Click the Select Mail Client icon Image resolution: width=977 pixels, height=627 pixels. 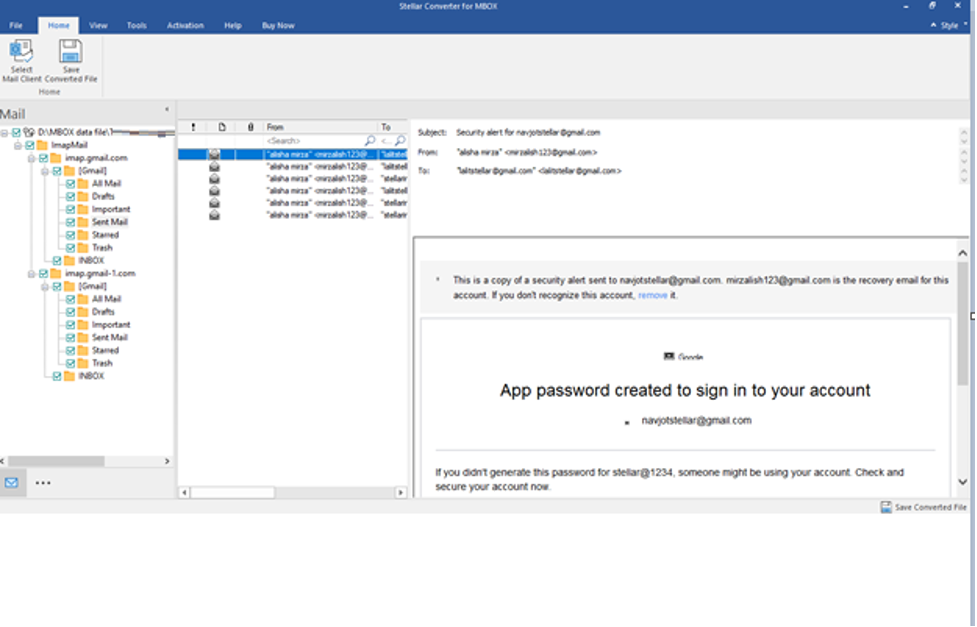click(21, 52)
